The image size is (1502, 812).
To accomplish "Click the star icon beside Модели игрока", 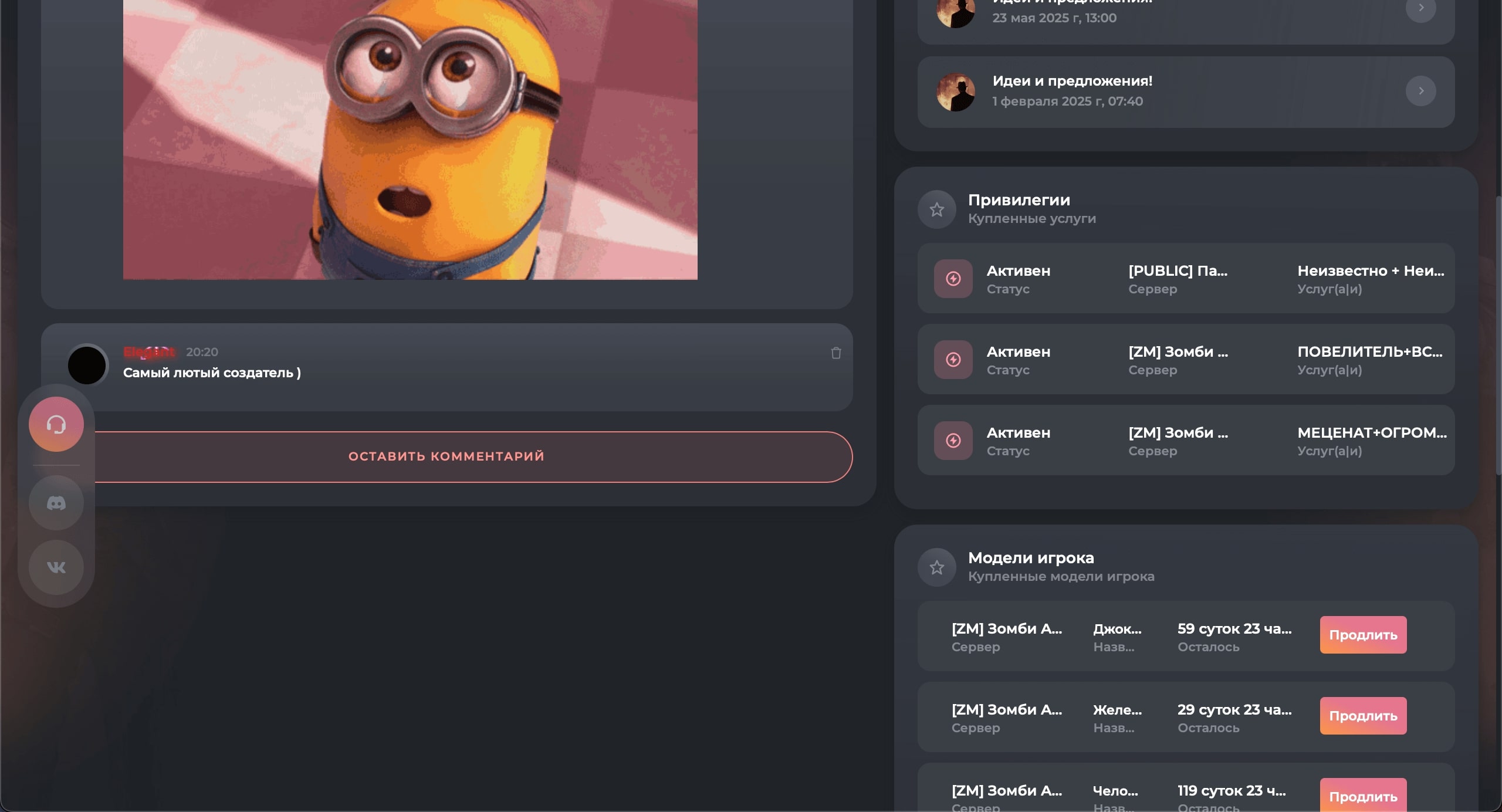I will pos(937,567).
